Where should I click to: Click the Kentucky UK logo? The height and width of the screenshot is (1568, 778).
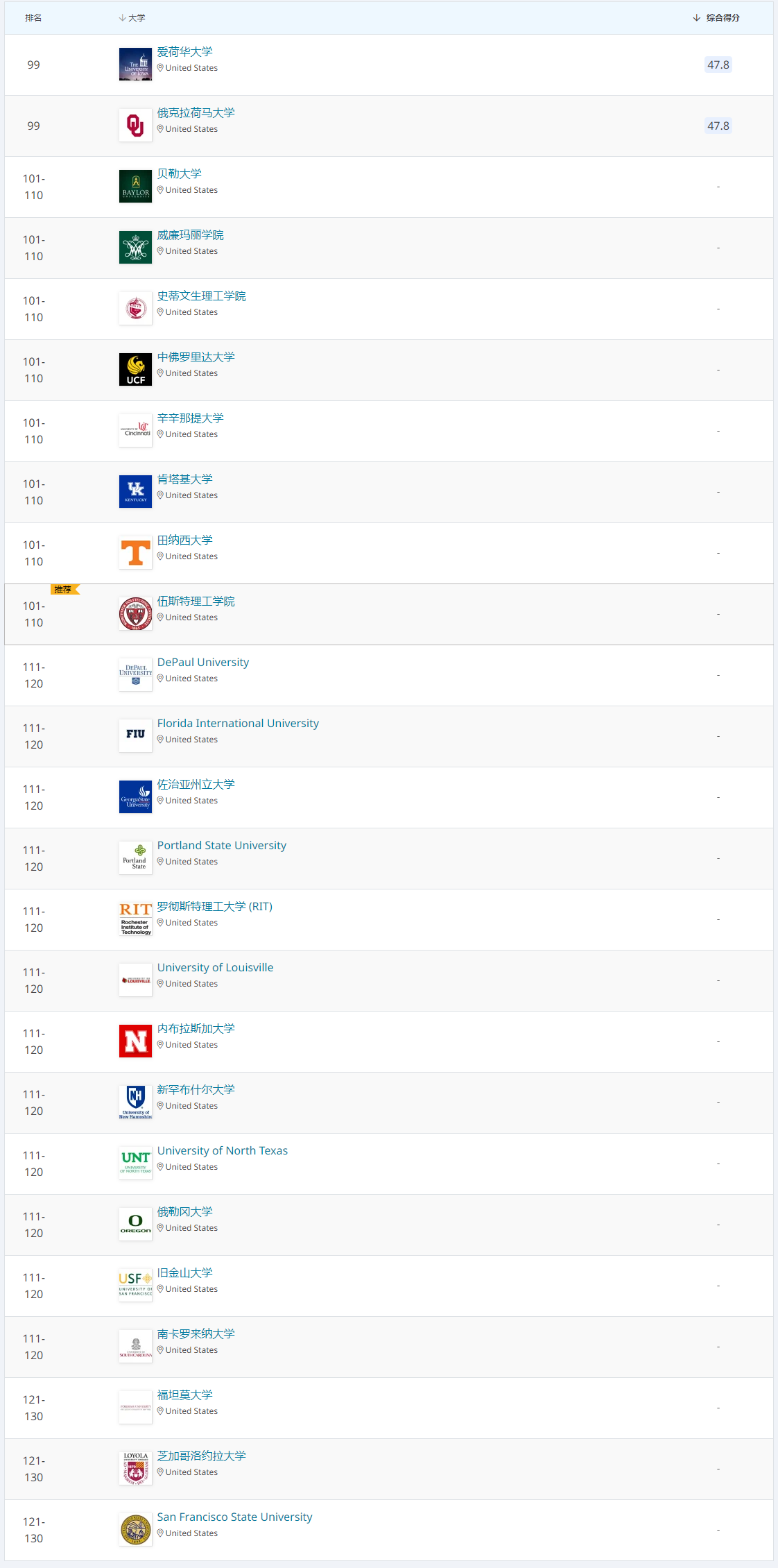click(x=135, y=492)
